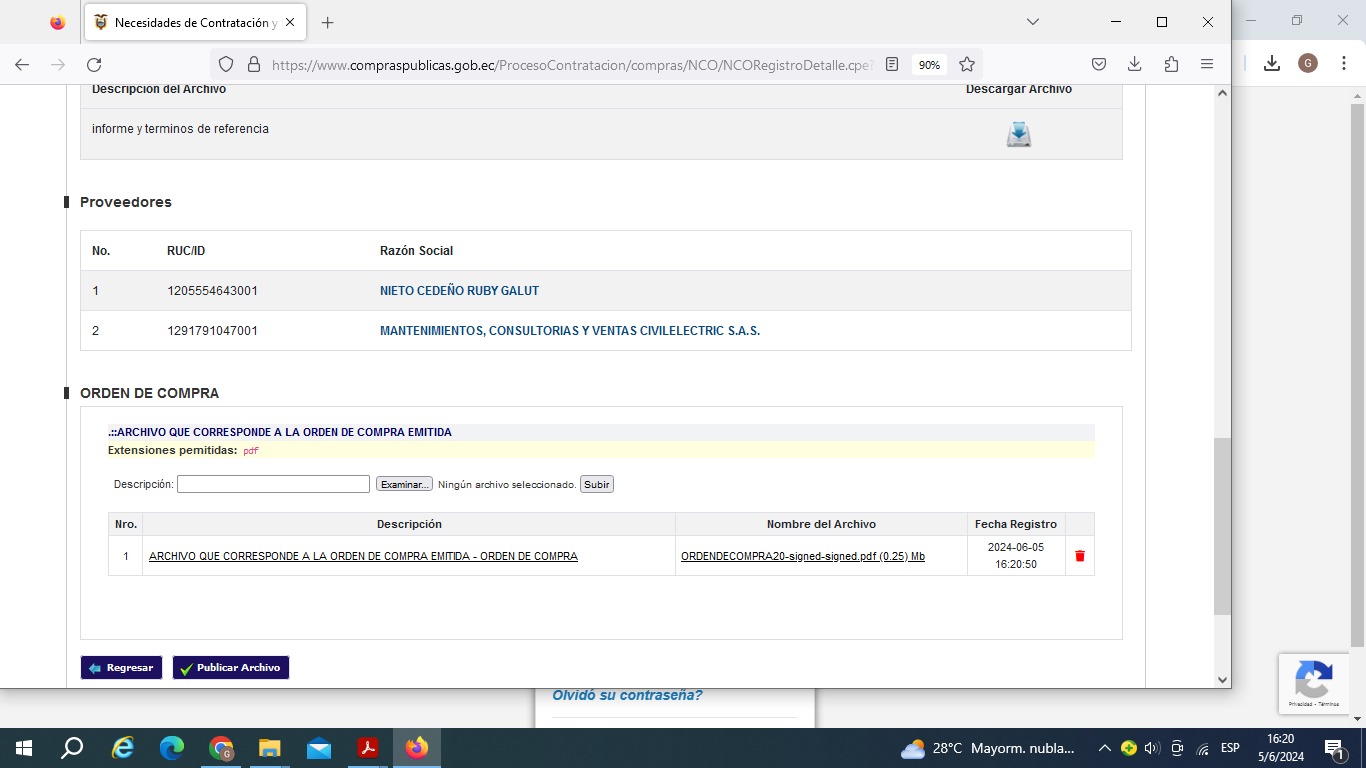
Task: Expand the list all tabs dropdown
Action: 1033,22
